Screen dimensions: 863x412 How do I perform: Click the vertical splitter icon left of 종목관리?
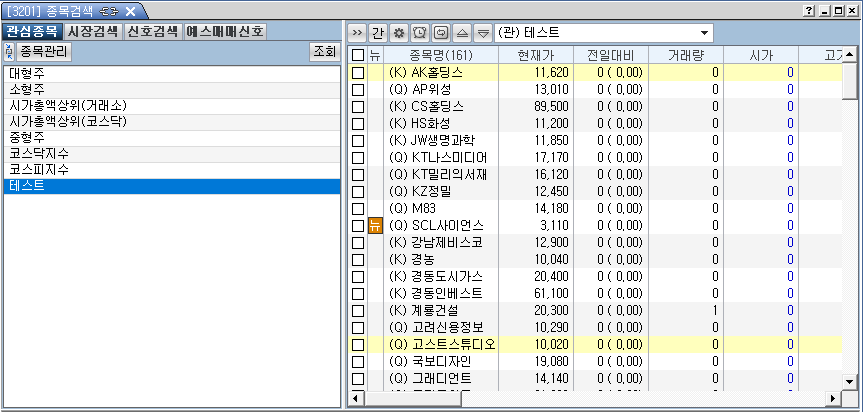click(10, 51)
